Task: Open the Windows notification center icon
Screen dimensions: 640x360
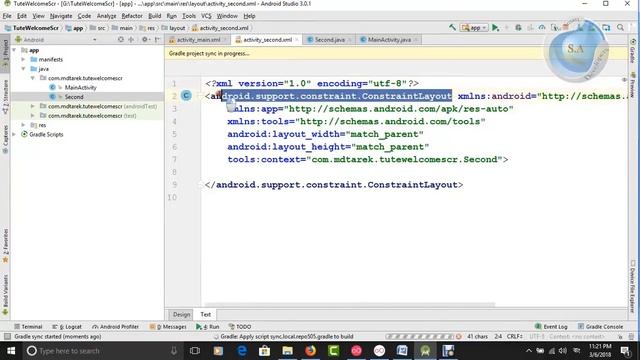Action: point(625,351)
